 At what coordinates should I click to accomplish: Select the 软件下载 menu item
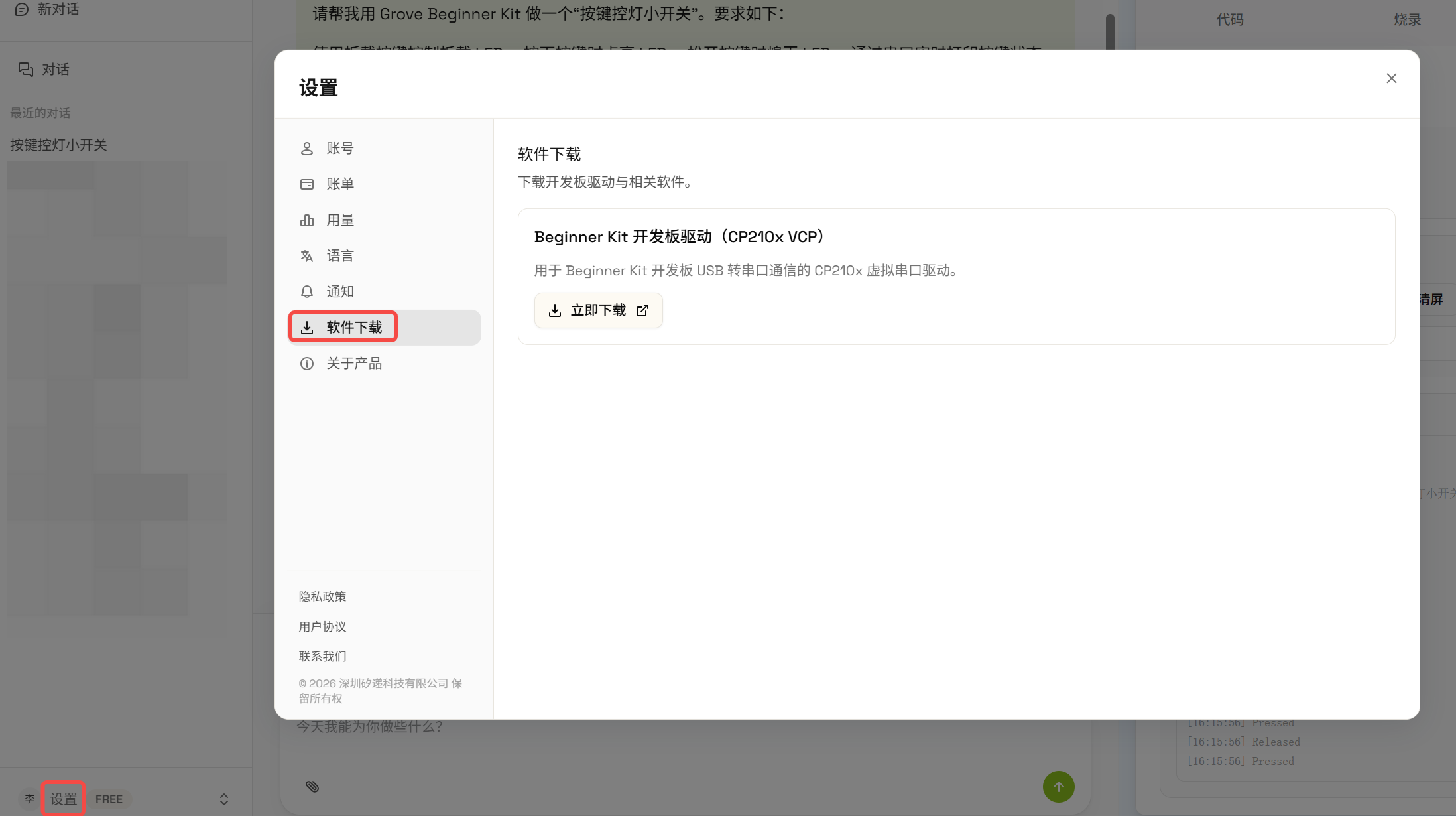point(385,328)
